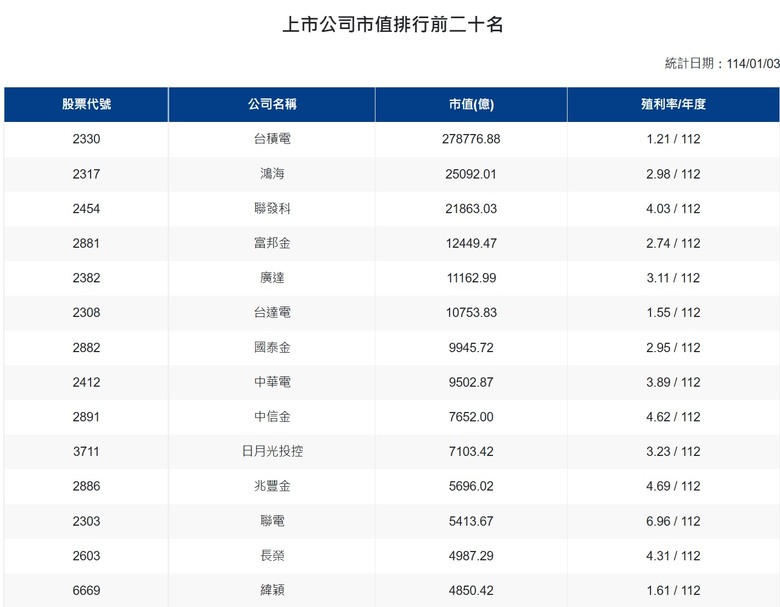Select company name 中華電
Screen dimensions: 780x607
272,382
